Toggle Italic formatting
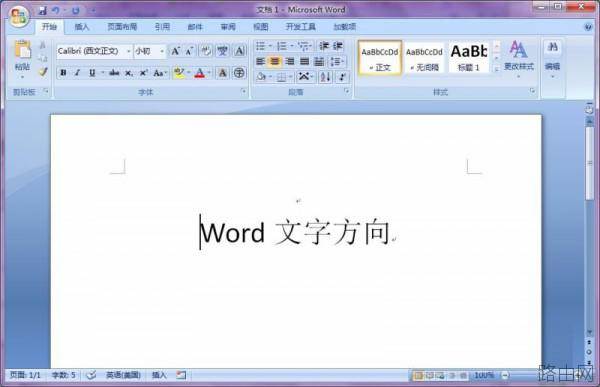The image size is (600, 387). [77, 73]
